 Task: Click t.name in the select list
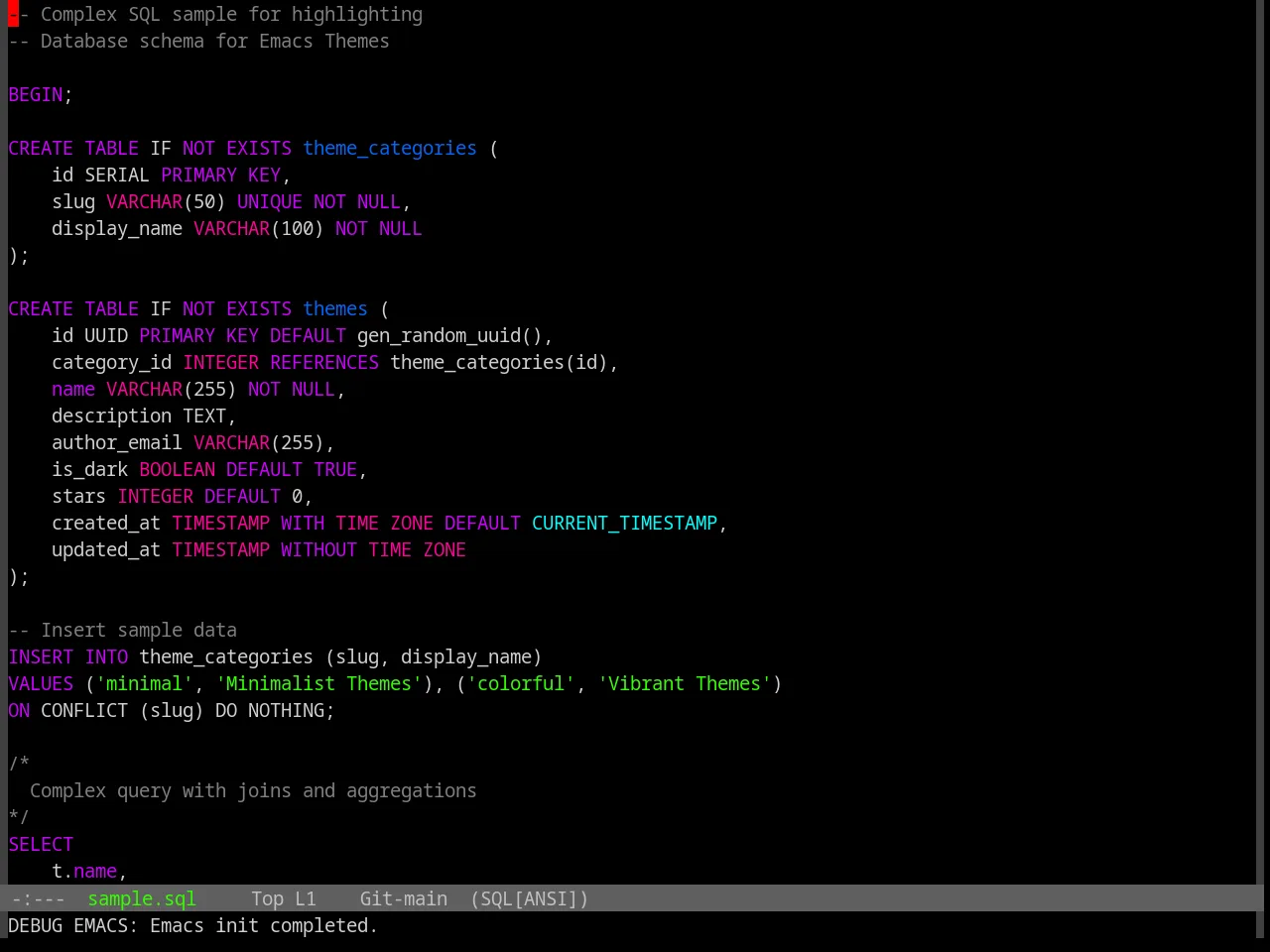pos(84,871)
